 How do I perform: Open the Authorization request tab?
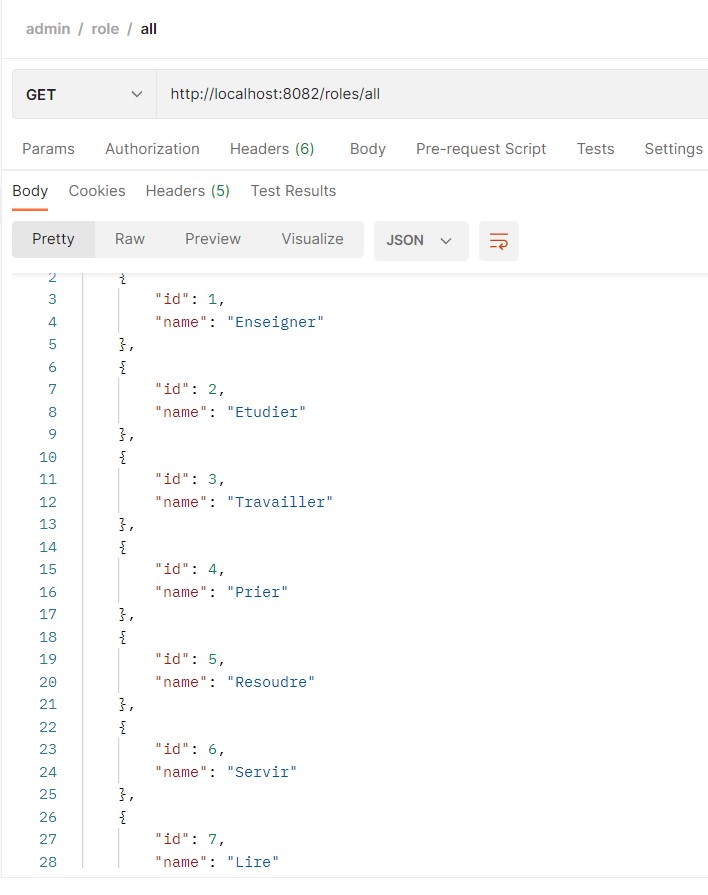click(x=152, y=148)
